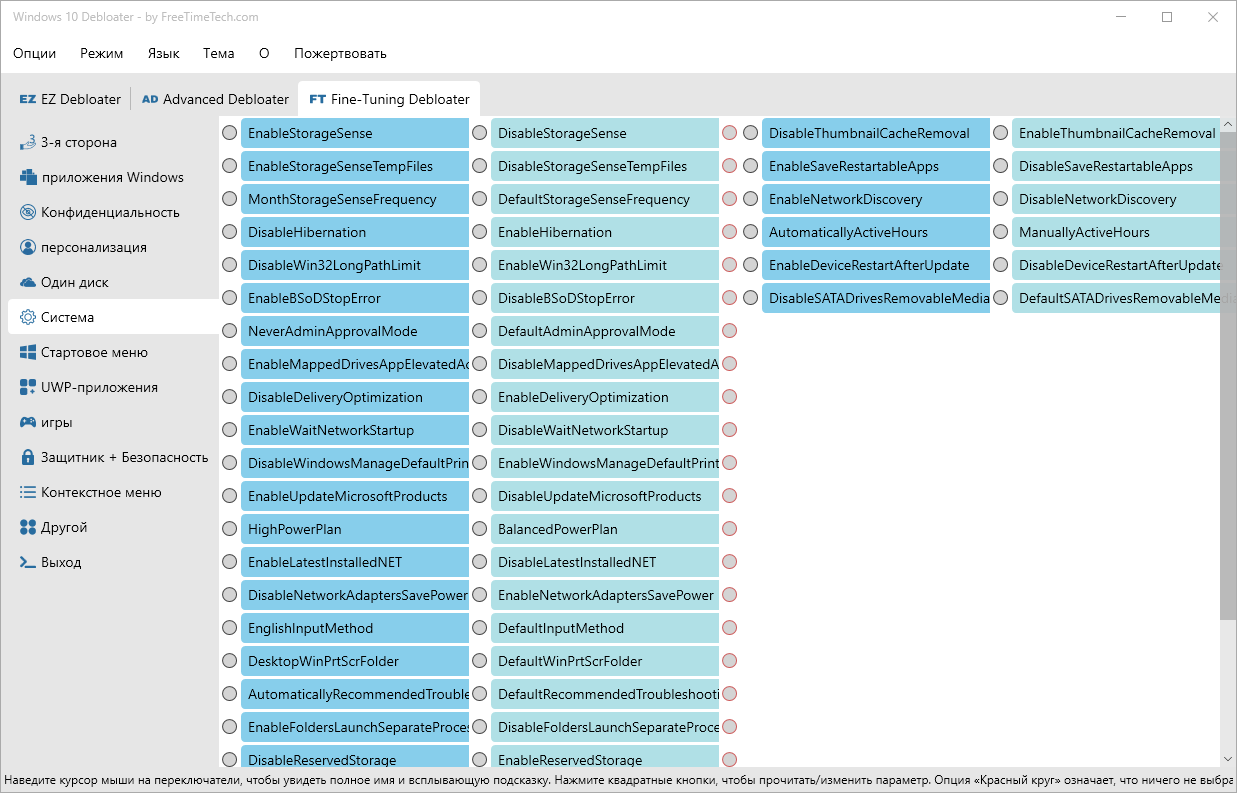
Task: Select the Один диск cloud category
Action: click(x=112, y=282)
